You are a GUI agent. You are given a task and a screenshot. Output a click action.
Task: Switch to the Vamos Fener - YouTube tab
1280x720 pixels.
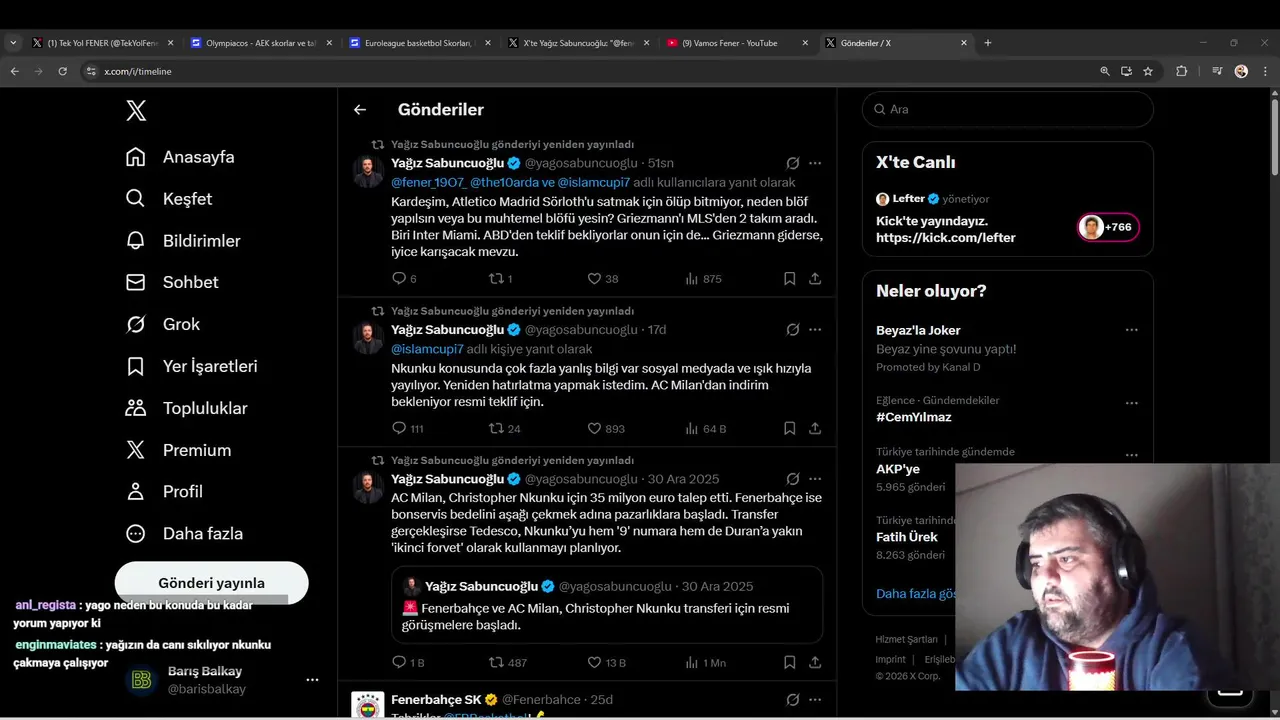pyautogui.click(x=737, y=43)
